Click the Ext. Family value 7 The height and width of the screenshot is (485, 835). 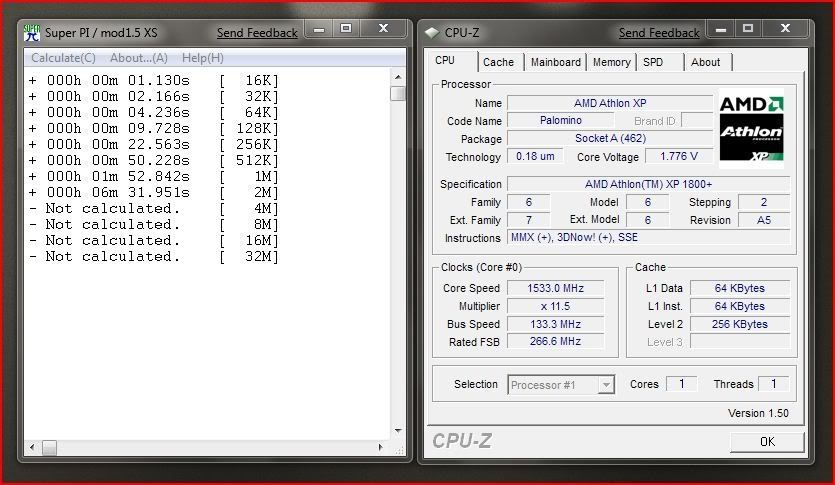coord(528,220)
